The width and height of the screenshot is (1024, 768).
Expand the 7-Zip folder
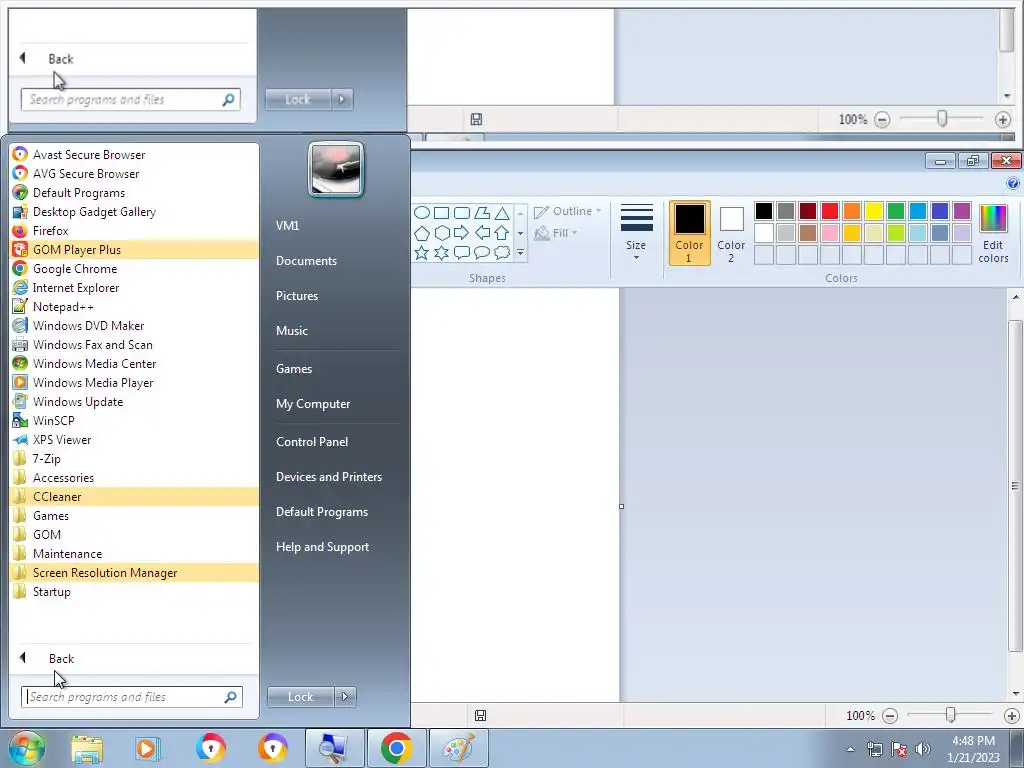[134, 458]
